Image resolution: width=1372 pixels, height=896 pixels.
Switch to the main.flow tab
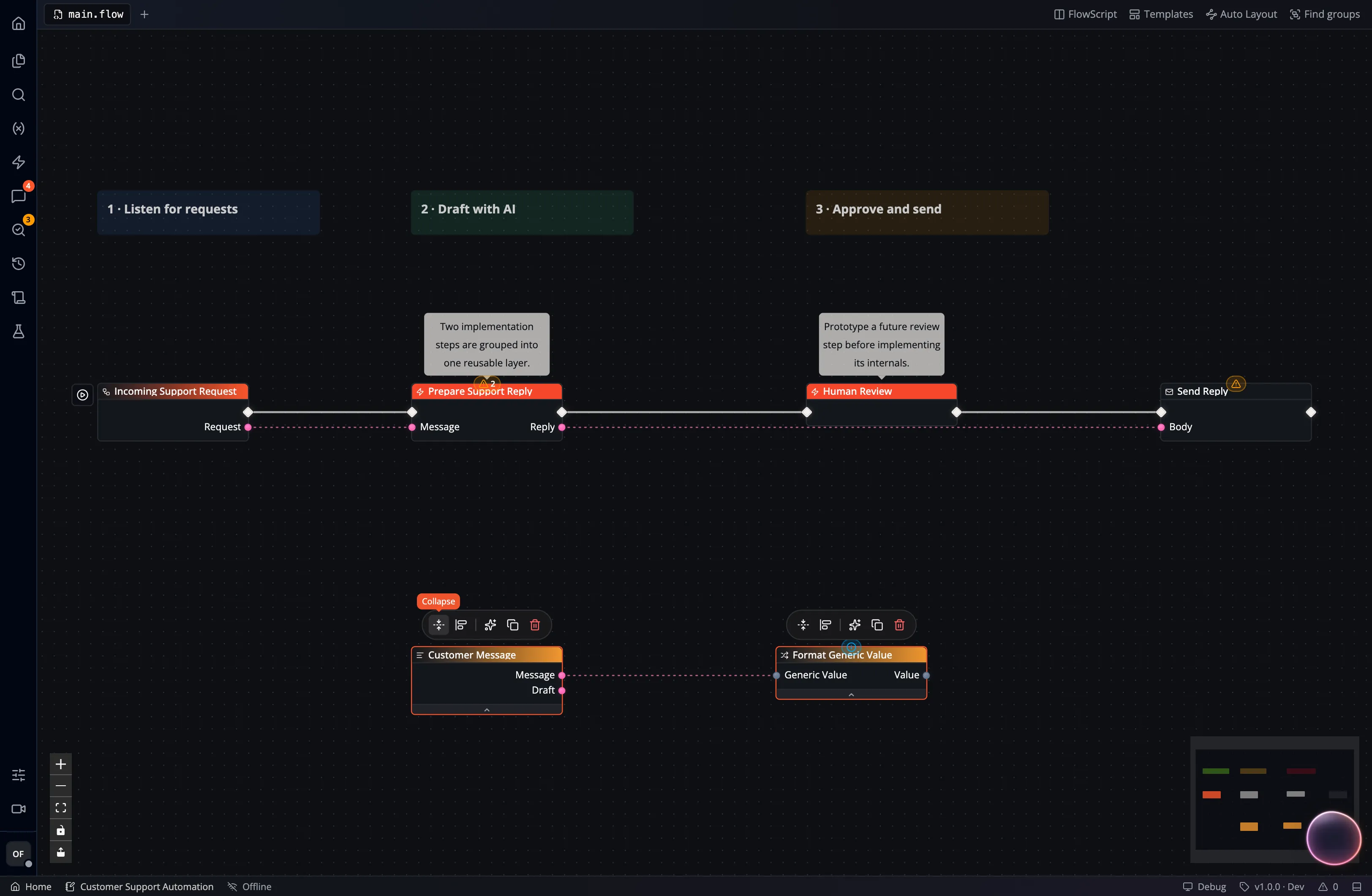(x=87, y=14)
